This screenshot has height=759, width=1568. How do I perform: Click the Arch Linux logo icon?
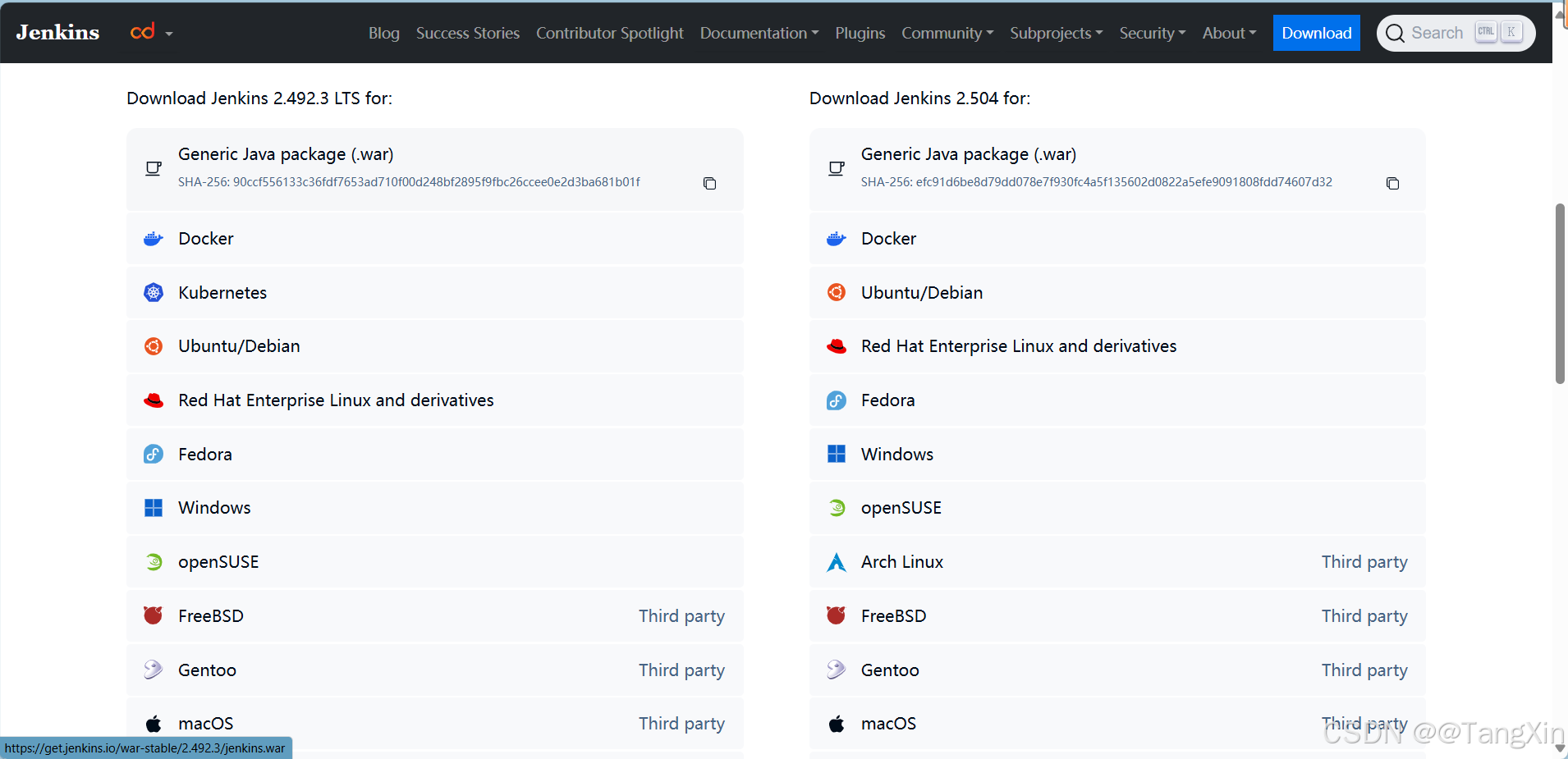[x=837, y=562]
